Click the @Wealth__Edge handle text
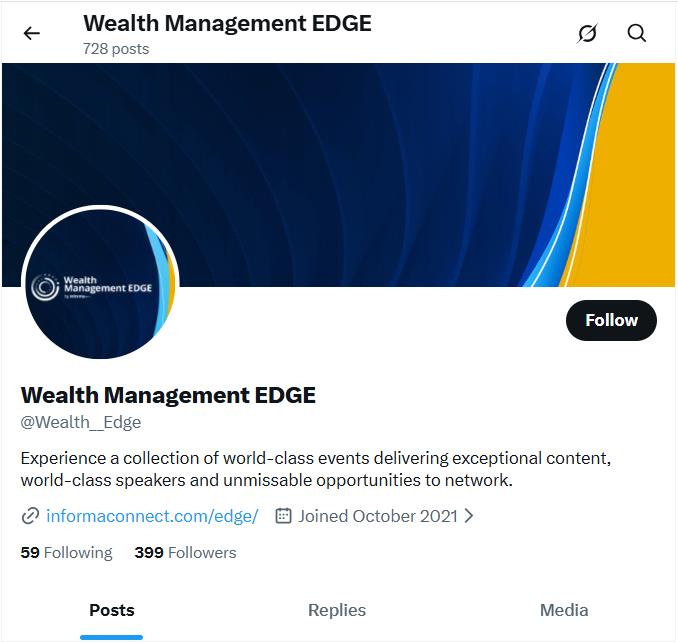Viewport: 678px width, 642px height. pos(81,422)
